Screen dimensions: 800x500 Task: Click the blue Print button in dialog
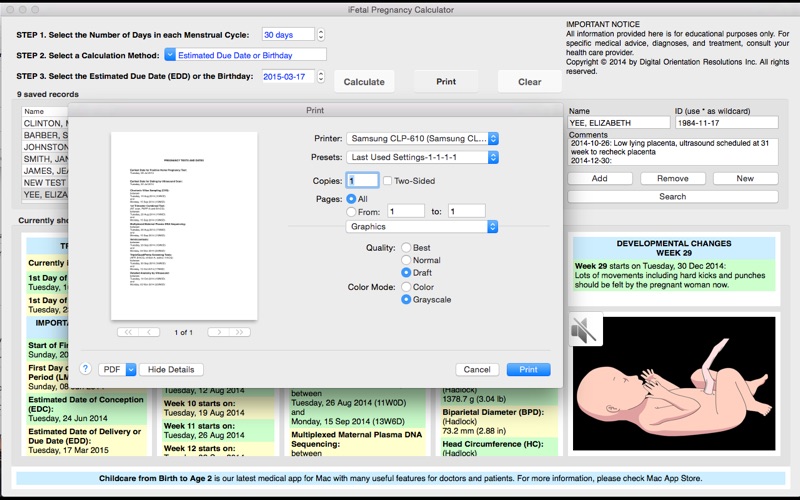pyautogui.click(x=529, y=369)
